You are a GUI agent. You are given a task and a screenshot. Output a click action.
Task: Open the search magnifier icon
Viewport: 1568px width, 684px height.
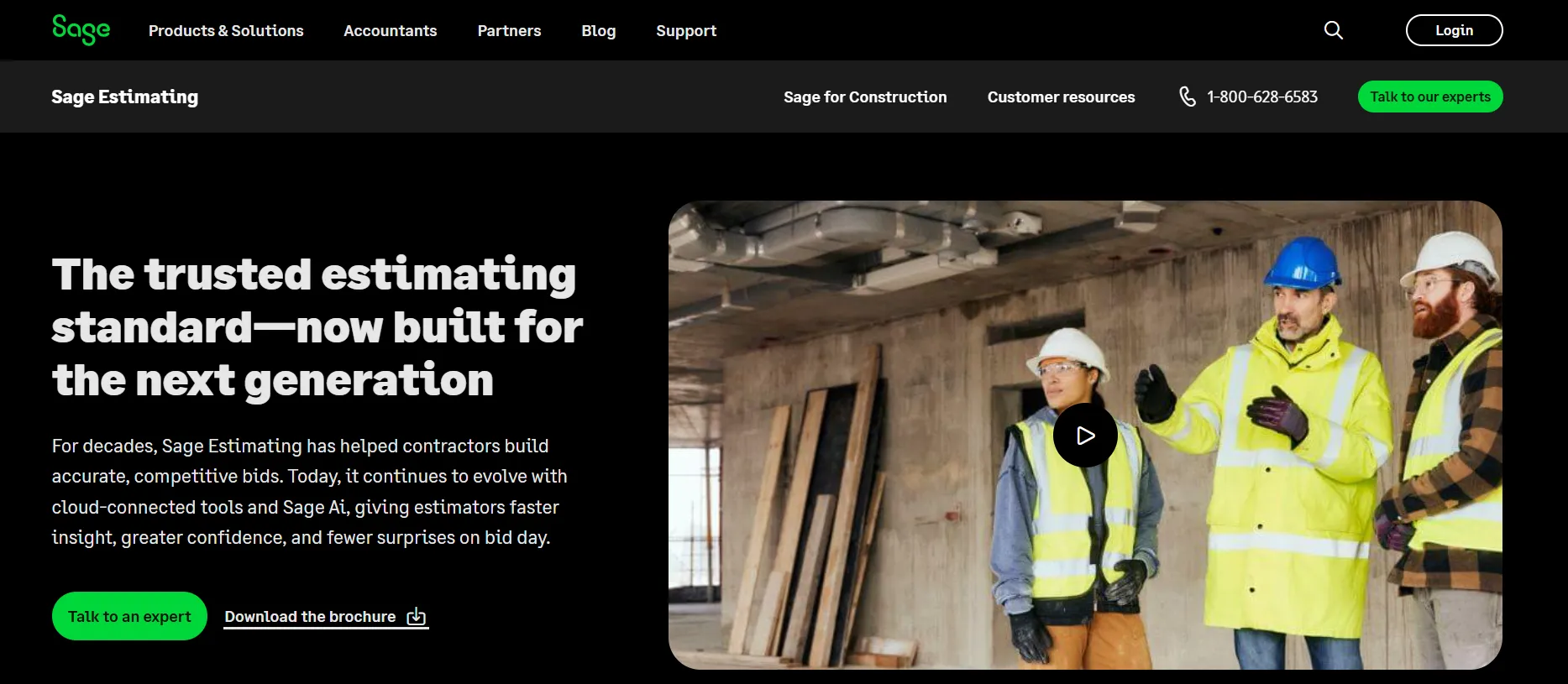point(1333,30)
